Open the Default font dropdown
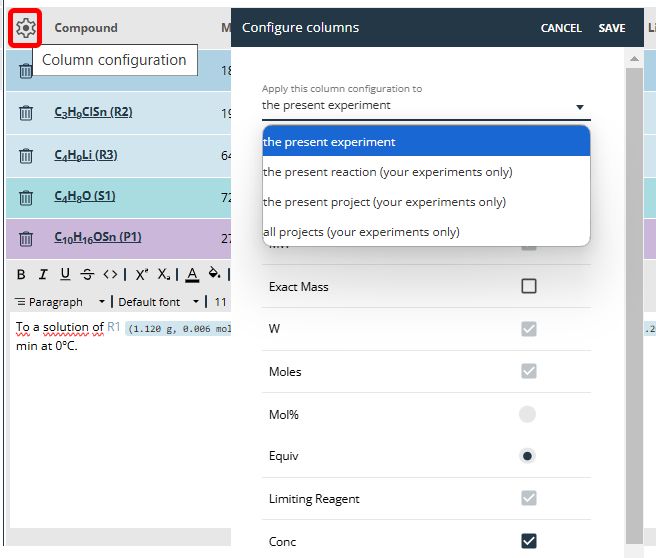This screenshot has height=558, width=656. 158,302
